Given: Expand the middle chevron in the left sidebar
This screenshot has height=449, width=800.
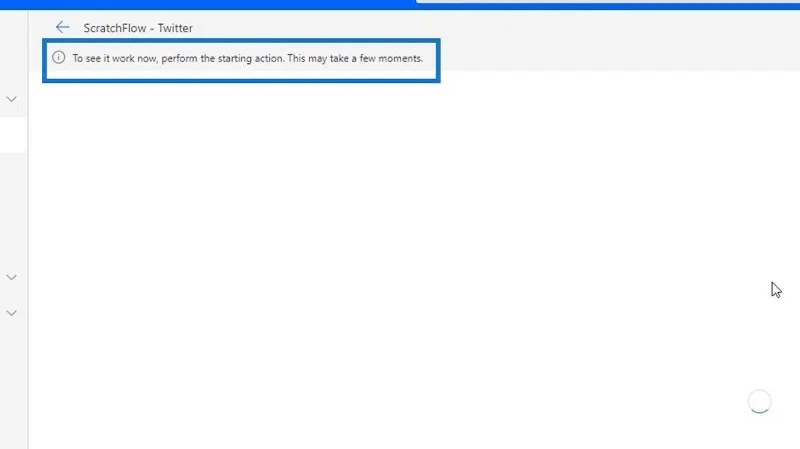Looking at the screenshot, I should point(12,277).
